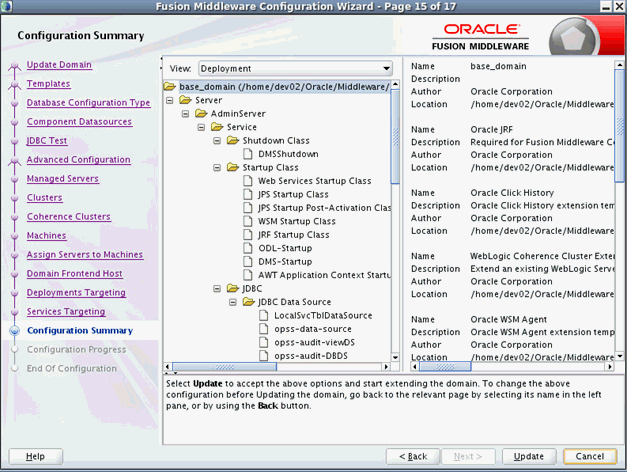Collapse the Service tree node

tap(201, 127)
